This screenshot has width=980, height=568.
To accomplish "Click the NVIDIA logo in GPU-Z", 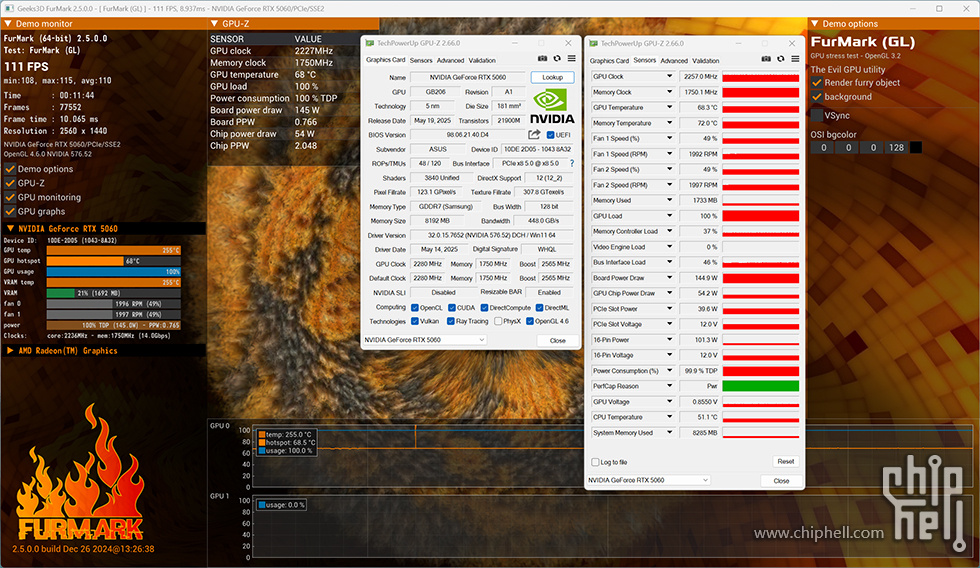I will [x=552, y=106].
